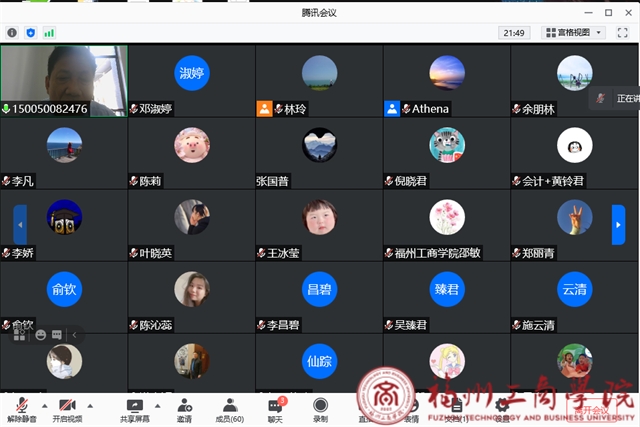Click the orange host icon beside 林玲
The width and height of the screenshot is (640, 427).
(x=264, y=109)
